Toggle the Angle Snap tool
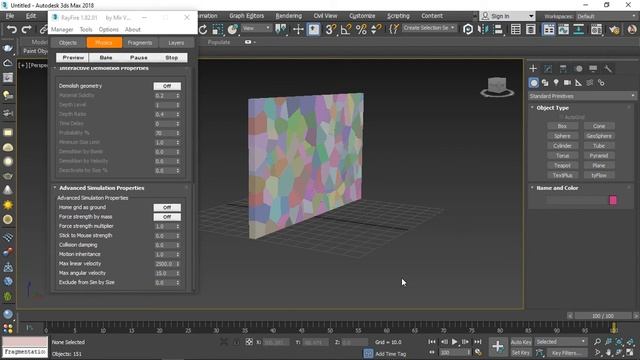The image size is (640, 360). coord(346,29)
